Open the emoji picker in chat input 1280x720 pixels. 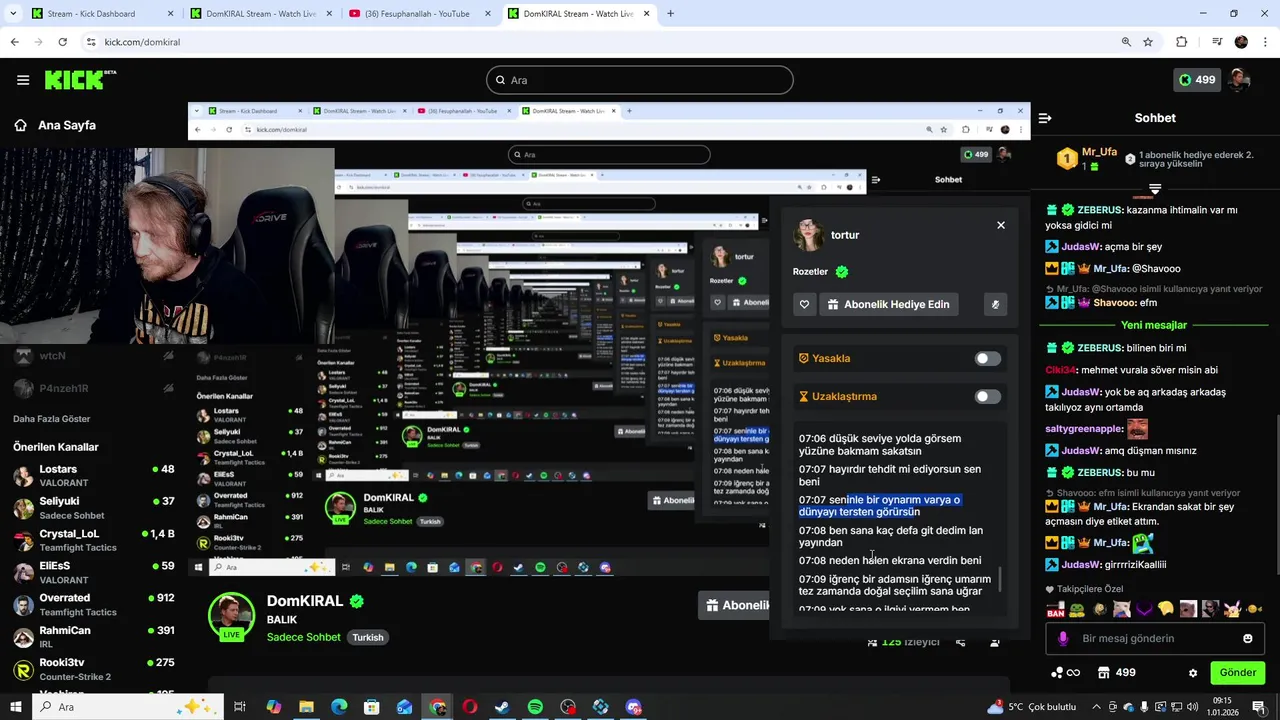(x=1248, y=638)
